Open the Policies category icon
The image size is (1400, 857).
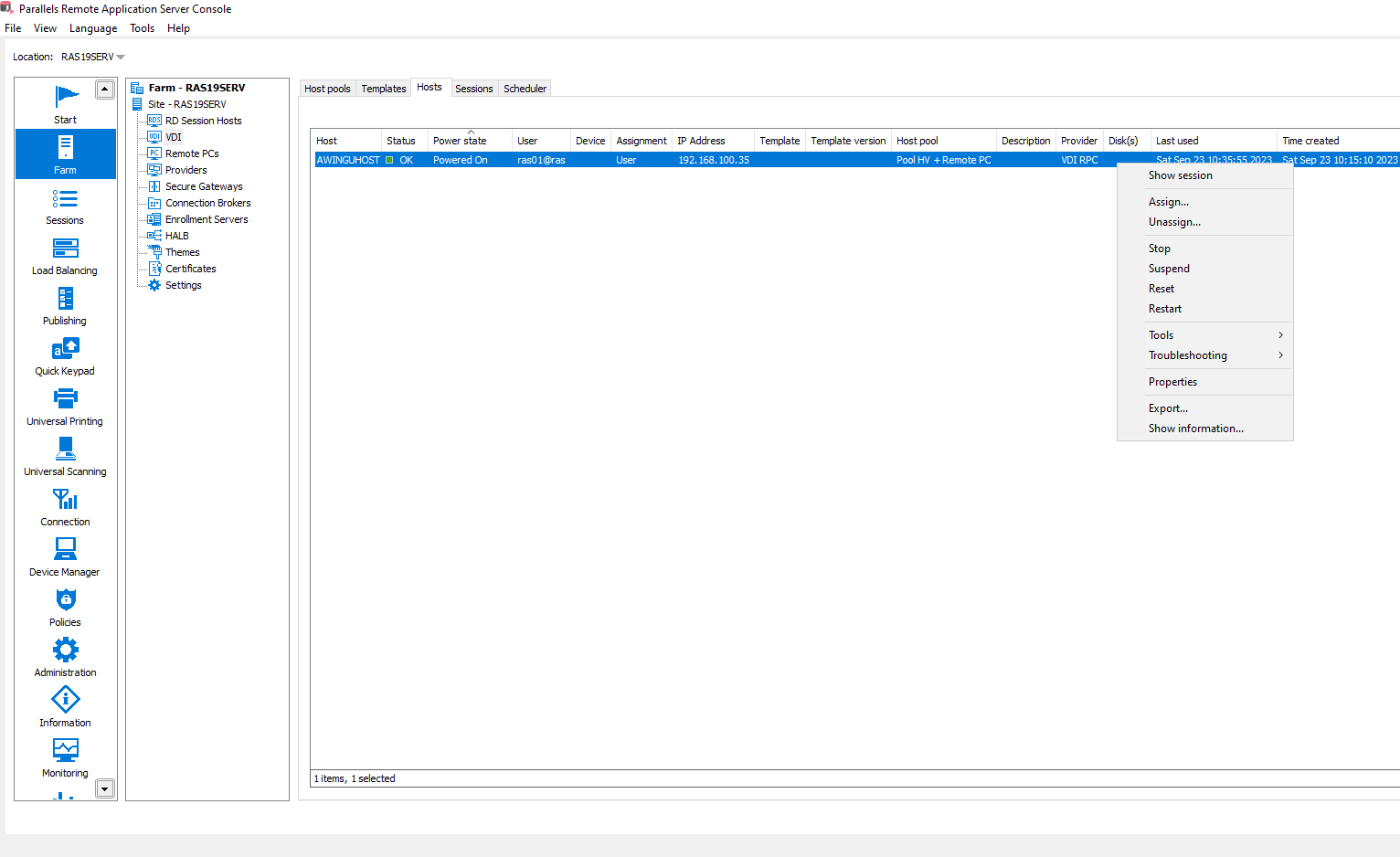66,599
